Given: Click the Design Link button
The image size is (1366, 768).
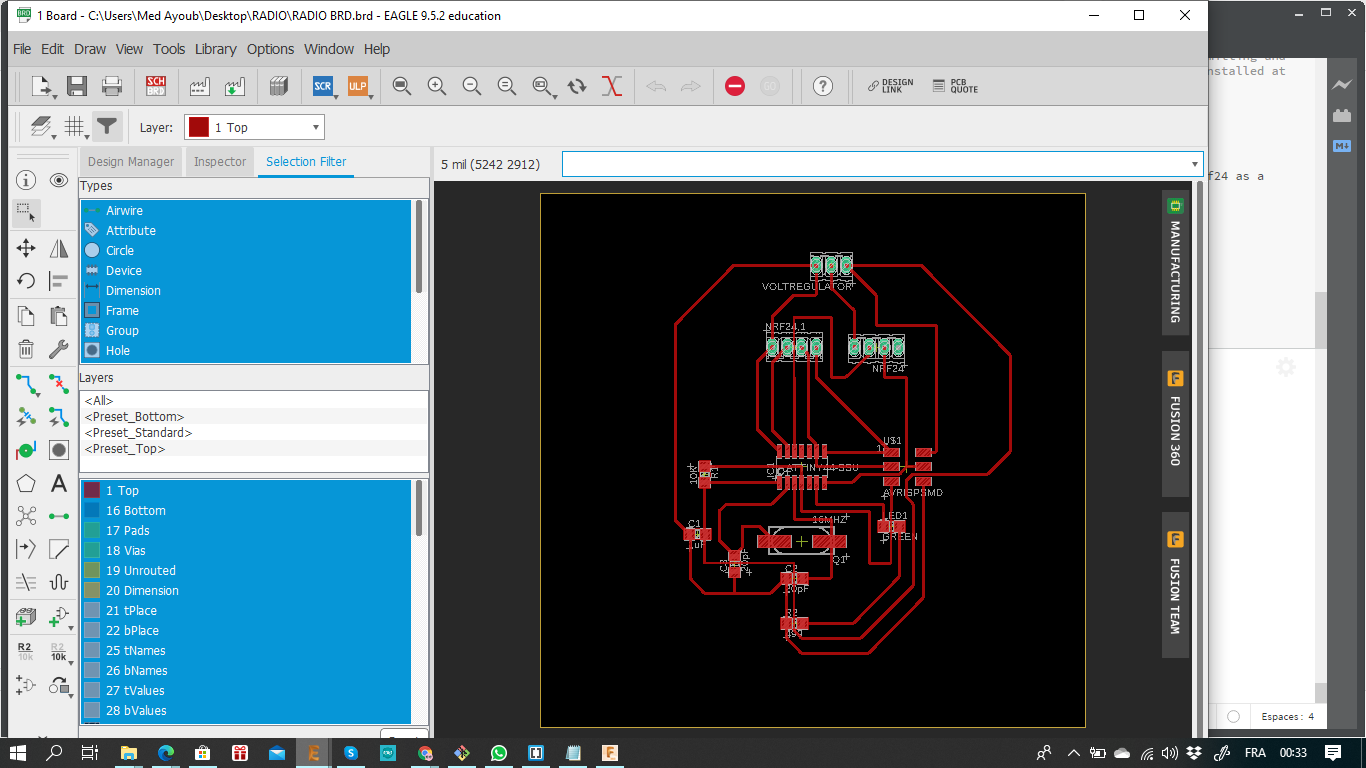Looking at the screenshot, I should coord(889,86).
